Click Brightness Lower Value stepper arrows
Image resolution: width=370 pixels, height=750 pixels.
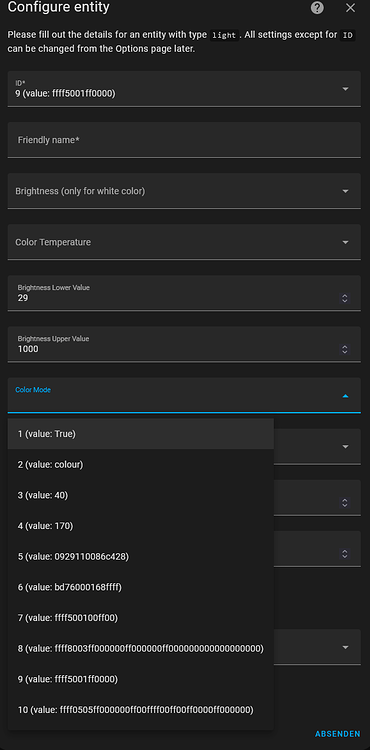pos(345,298)
